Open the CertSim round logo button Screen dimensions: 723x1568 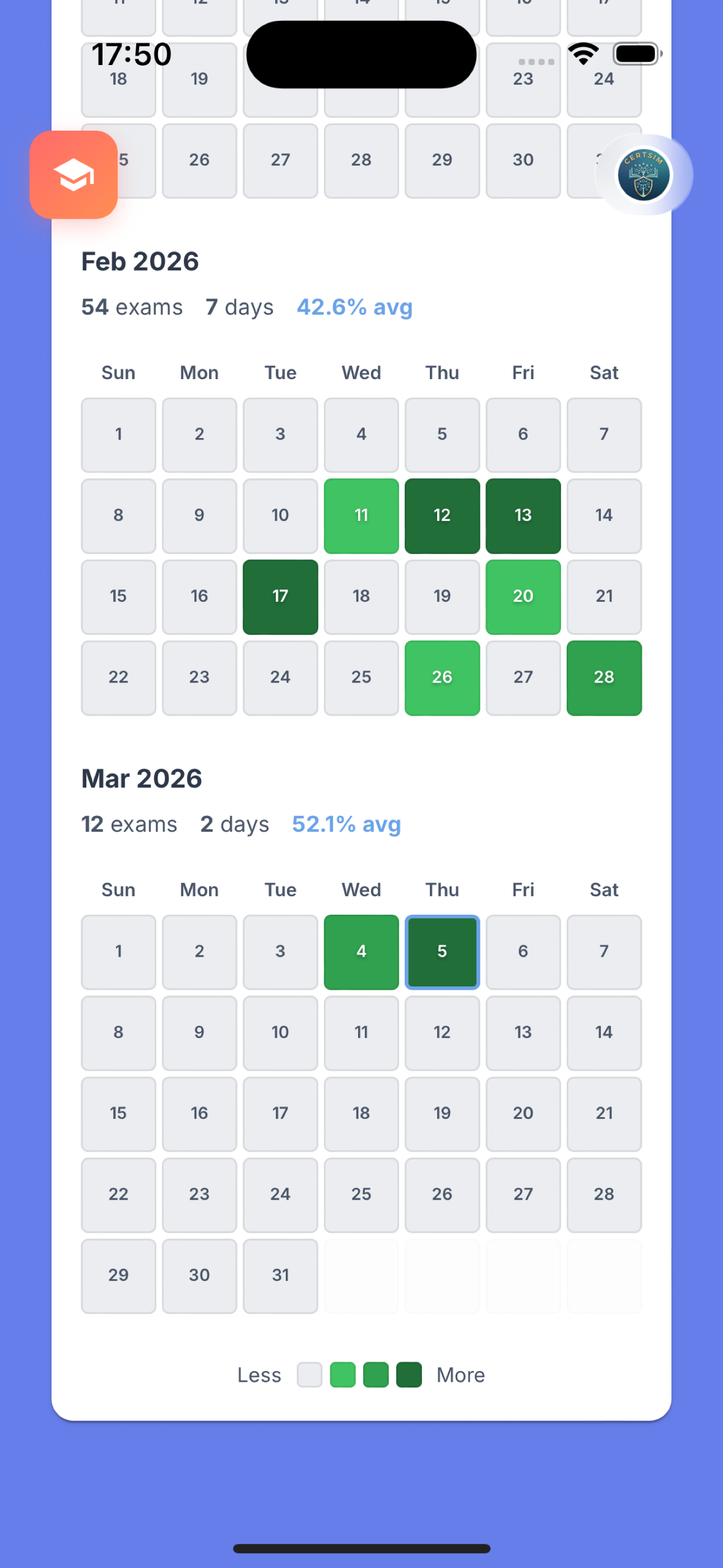644,175
